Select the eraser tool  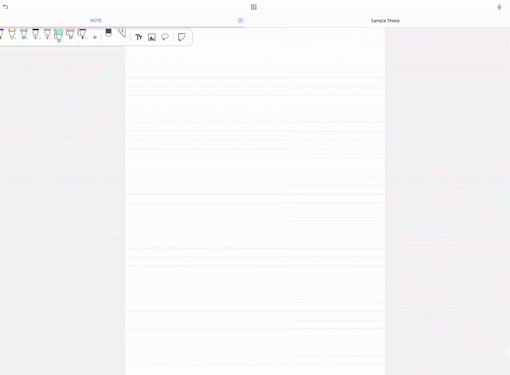(x=108, y=33)
